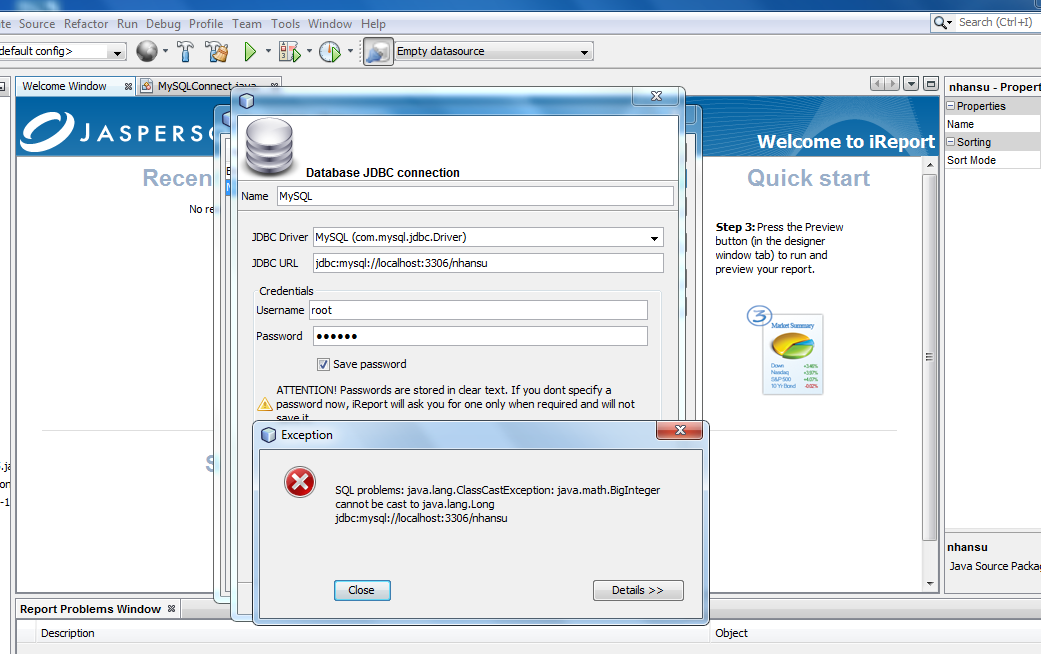Image resolution: width=1041 pixels, height=654 pixels.
Task: Close the MySQLConnect.java tab with its x
Action: [274, 85]
